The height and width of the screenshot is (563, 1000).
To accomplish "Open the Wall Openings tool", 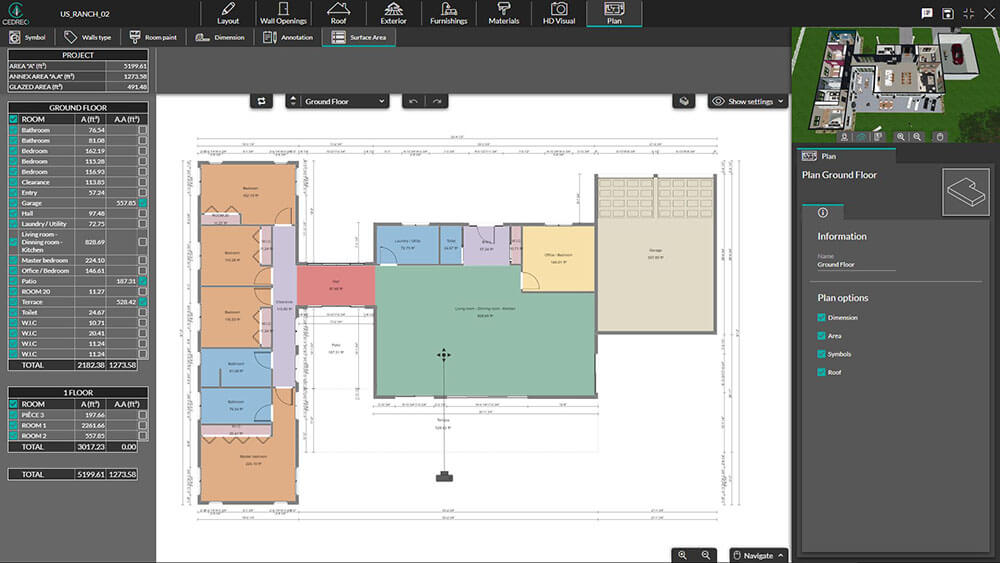I will pyautogui.click(x=283, y=13).
